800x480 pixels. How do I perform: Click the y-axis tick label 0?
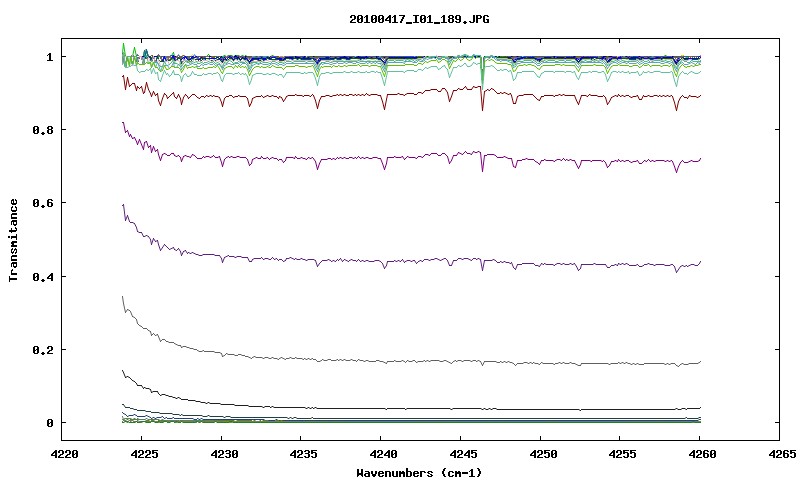[x=49, y=423]
